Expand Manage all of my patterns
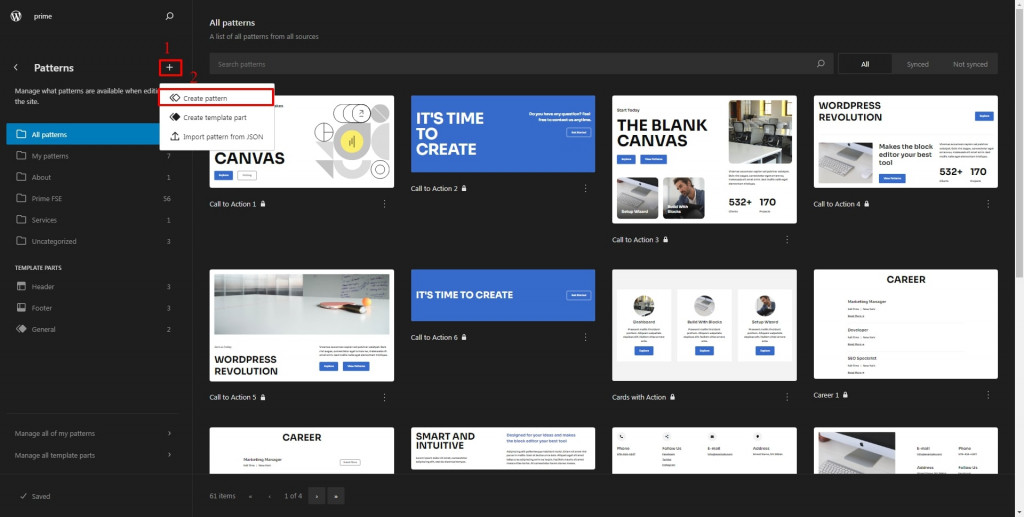The height and width of the screenshot is (517, 1024). (94, 433)
